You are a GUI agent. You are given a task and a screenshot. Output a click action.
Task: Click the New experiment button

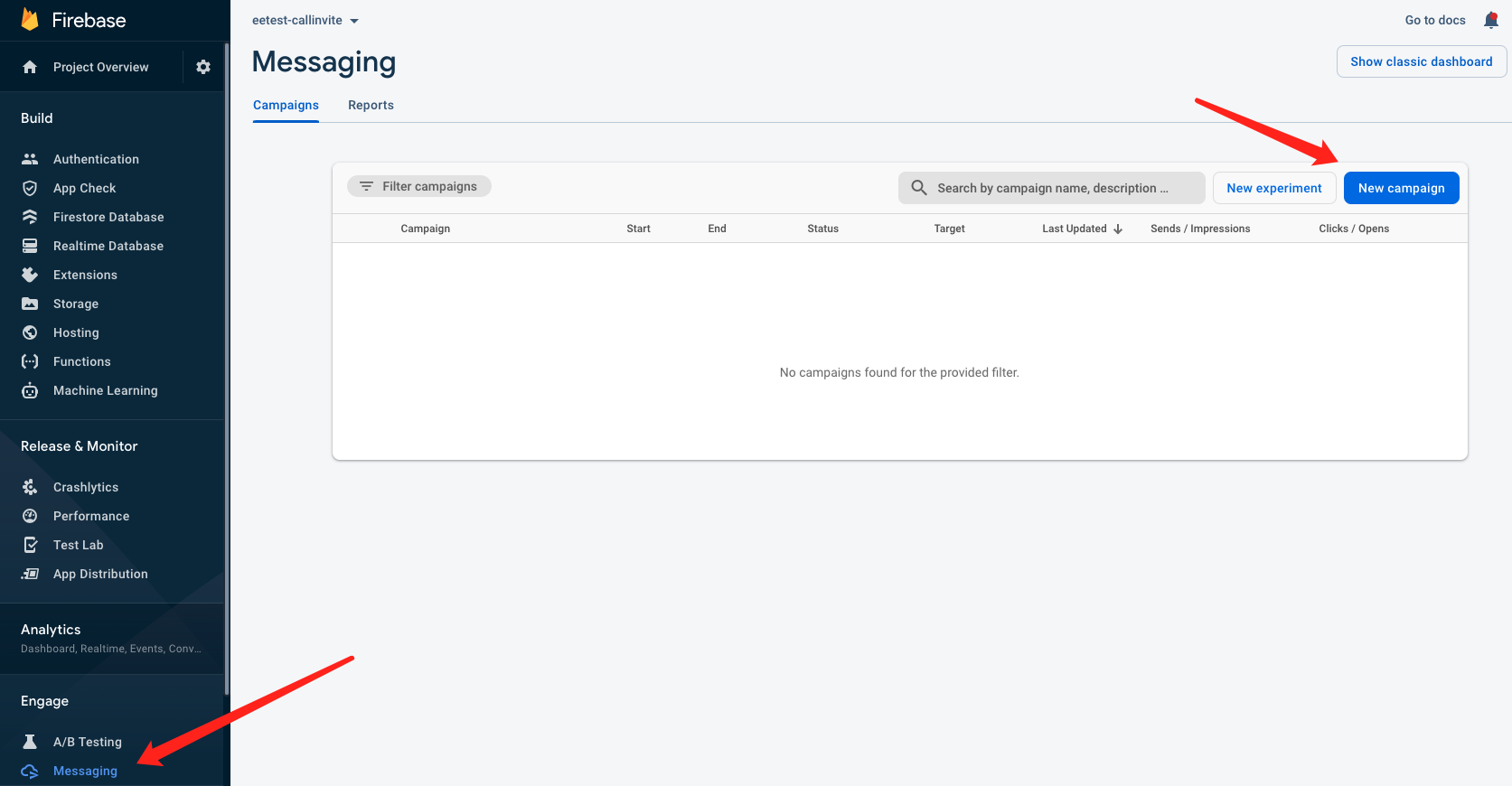pos(1274,188)
